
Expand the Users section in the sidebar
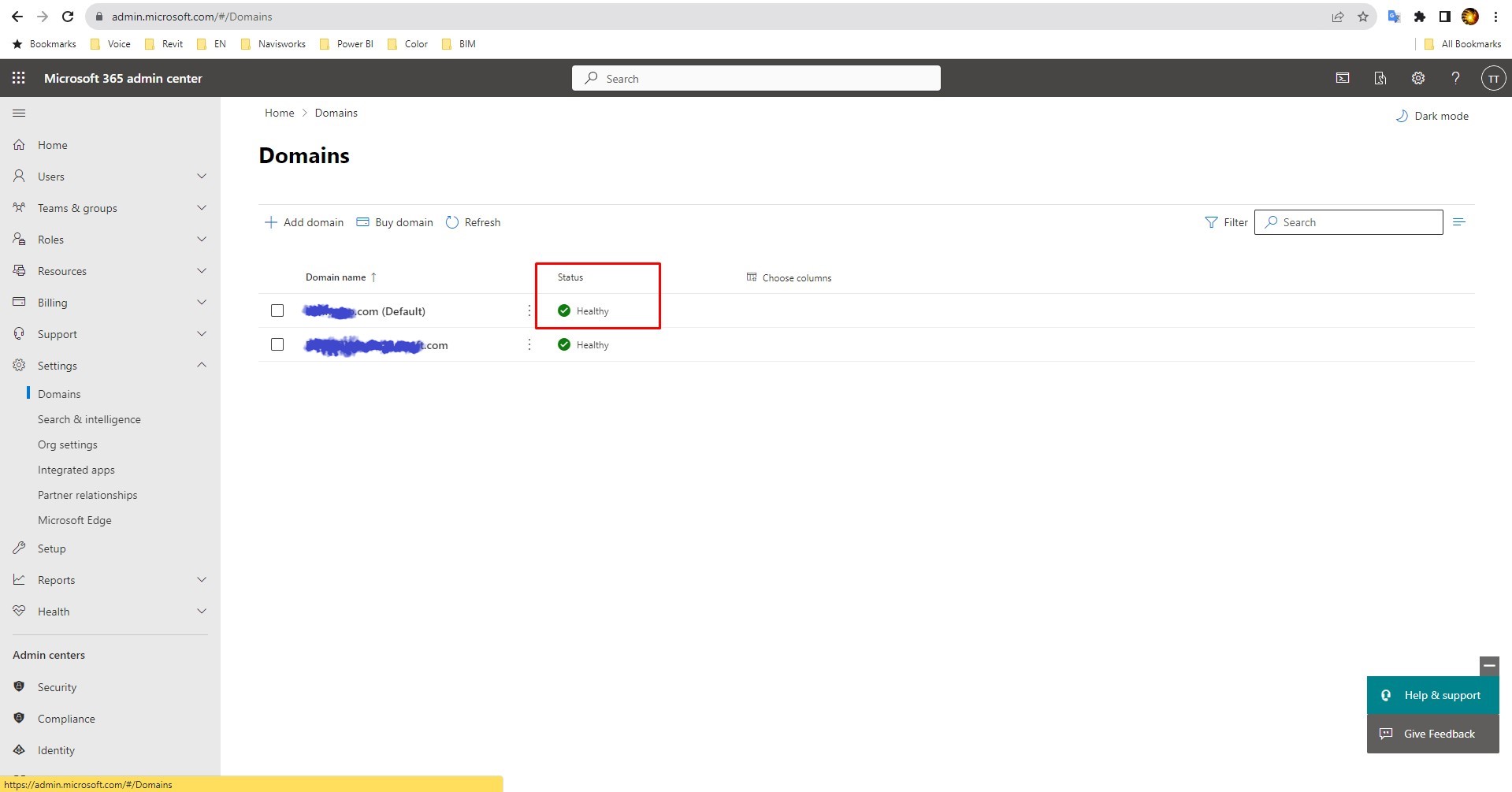[x=202, y=176]
